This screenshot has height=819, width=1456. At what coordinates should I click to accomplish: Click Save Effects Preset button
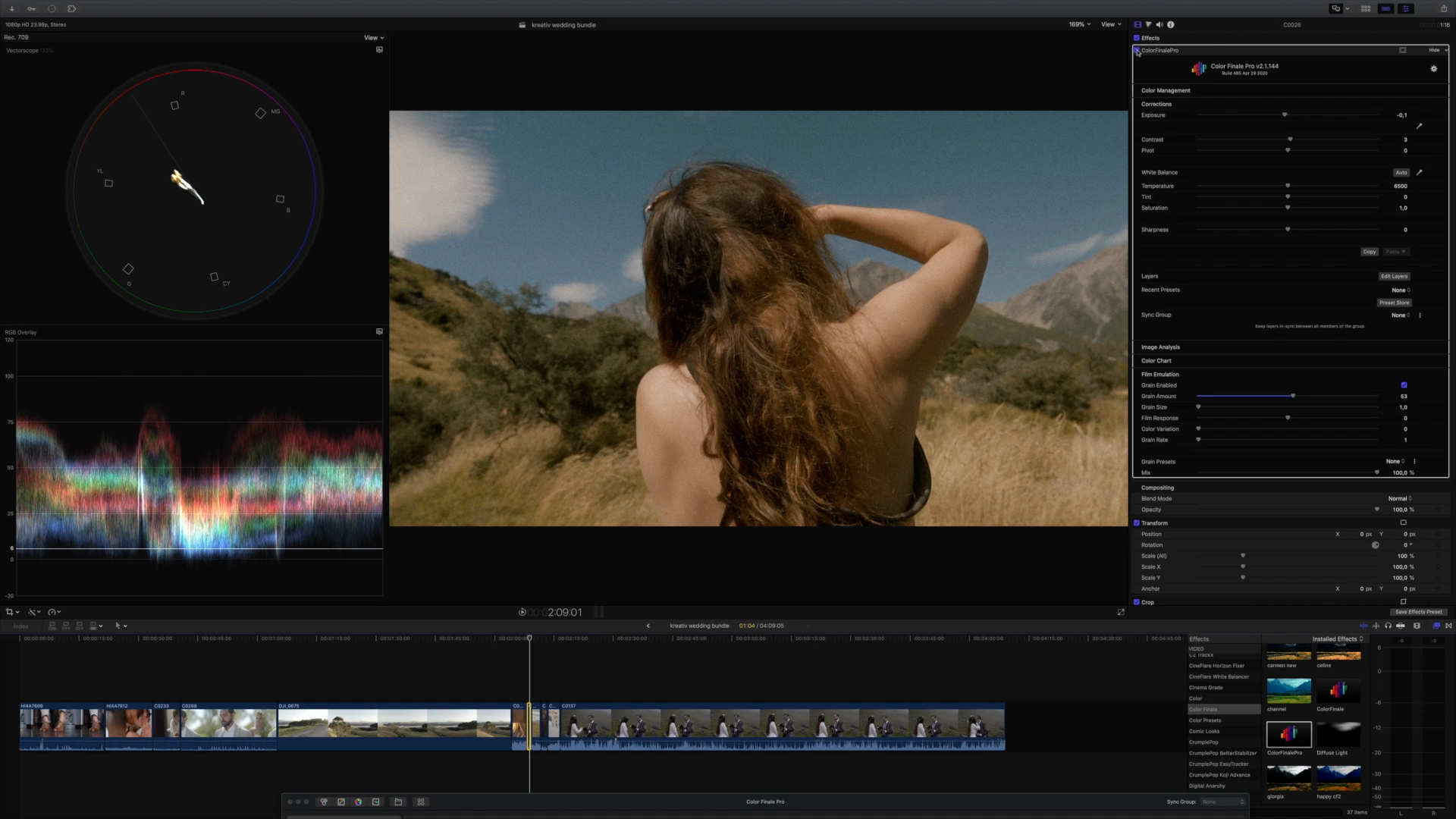1419,612
